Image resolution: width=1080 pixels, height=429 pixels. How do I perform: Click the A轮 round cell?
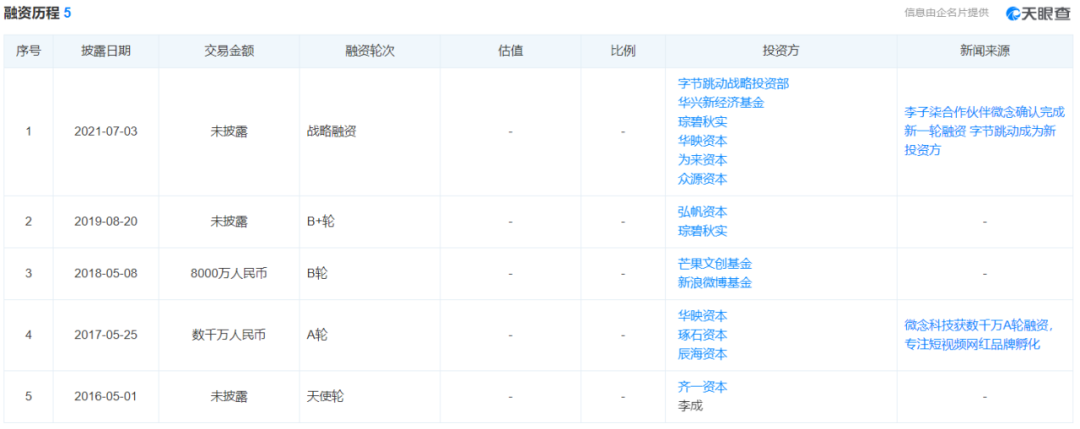318,335
